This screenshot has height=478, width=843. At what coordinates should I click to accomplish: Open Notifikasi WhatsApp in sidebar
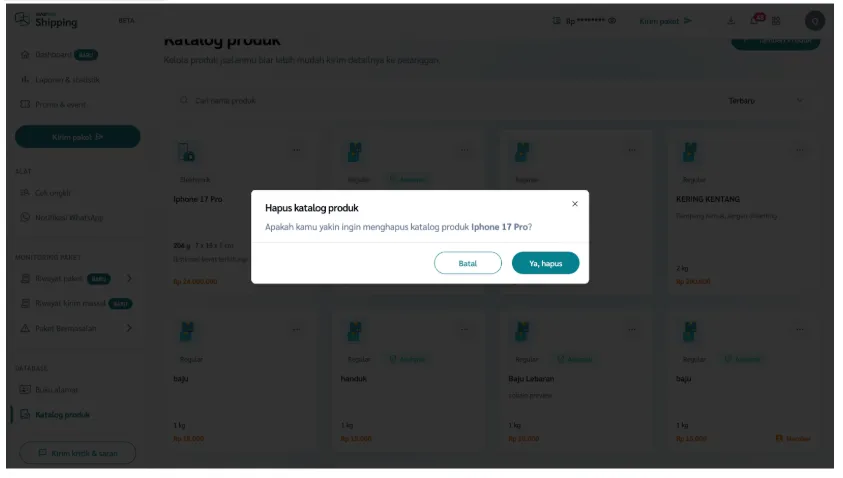click(x=68, y=217)
